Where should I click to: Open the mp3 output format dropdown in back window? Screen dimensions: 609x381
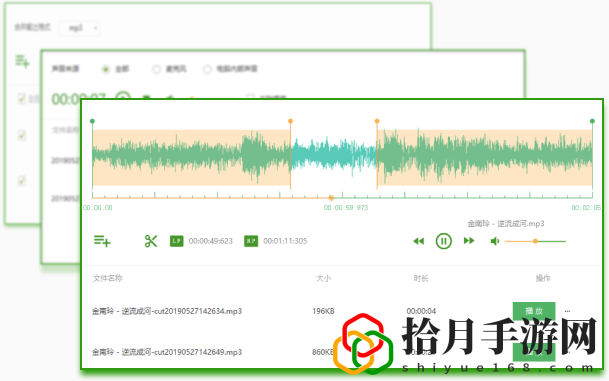79,28
